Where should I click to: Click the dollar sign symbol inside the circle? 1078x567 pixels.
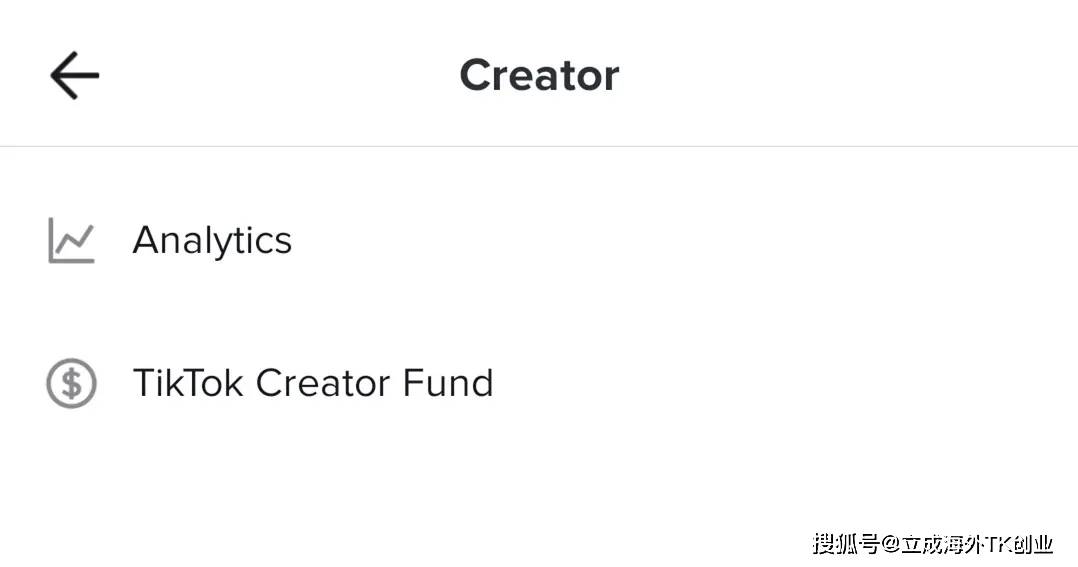72,383
